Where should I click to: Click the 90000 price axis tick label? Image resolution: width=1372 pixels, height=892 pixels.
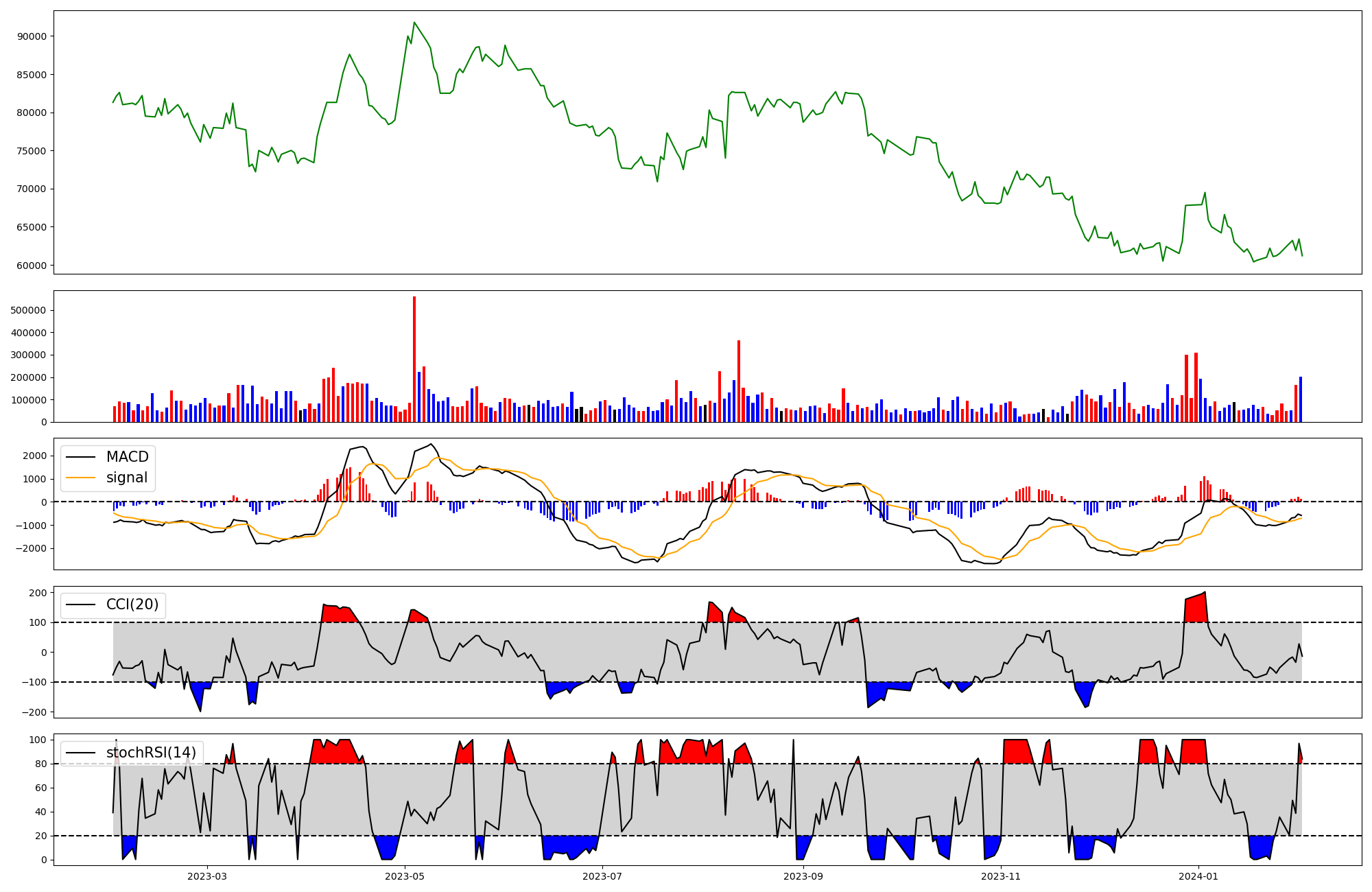pyautogui.click(x=32, y=36)
